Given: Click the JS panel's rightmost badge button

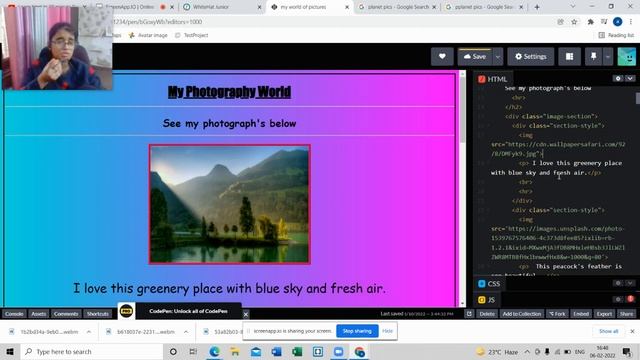Looking at the screenshot, I should [630, 299].
